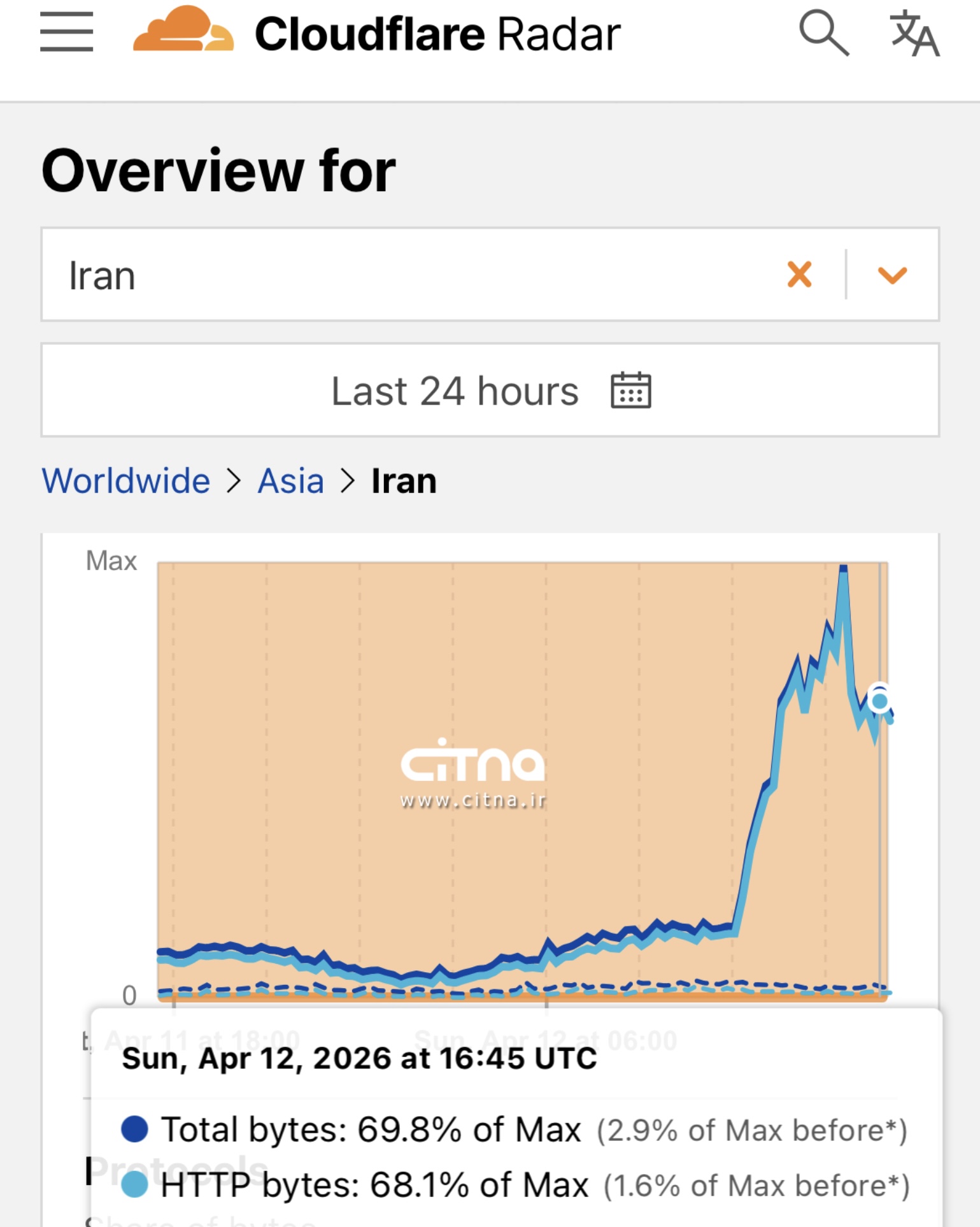The width and height of the screenshot is (980, 1227).
Task: Click the calendar icon beside Last 24 hours
Action: (x=630, y=390)
